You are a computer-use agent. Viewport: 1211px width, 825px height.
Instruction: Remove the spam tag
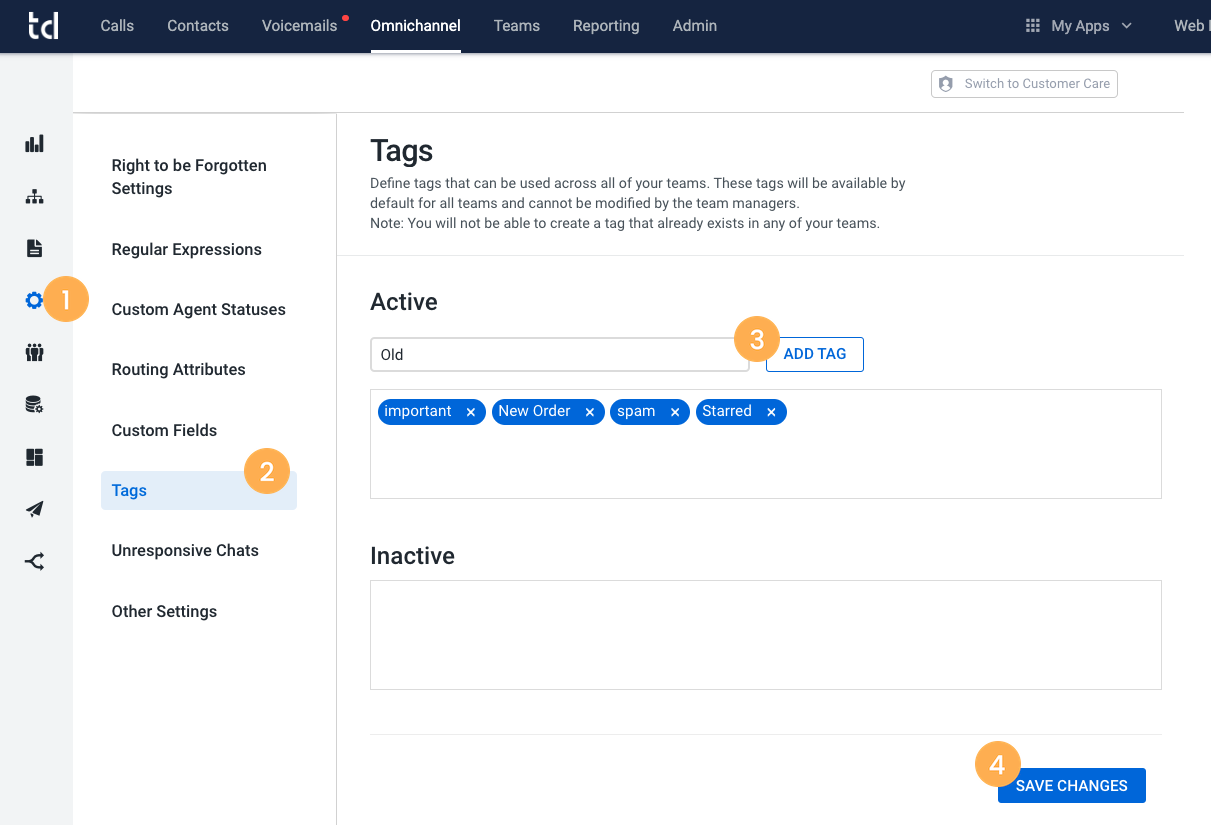click(x=675, y=412)
